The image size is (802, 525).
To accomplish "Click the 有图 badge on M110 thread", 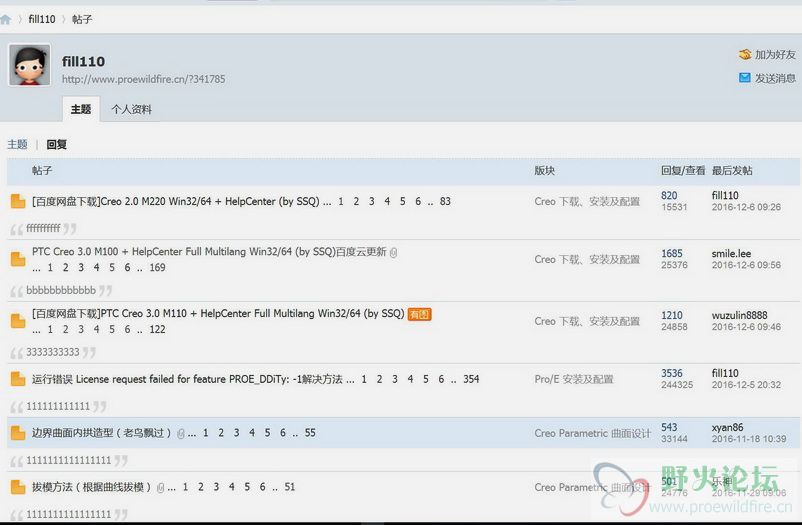I will click(419, 314).
